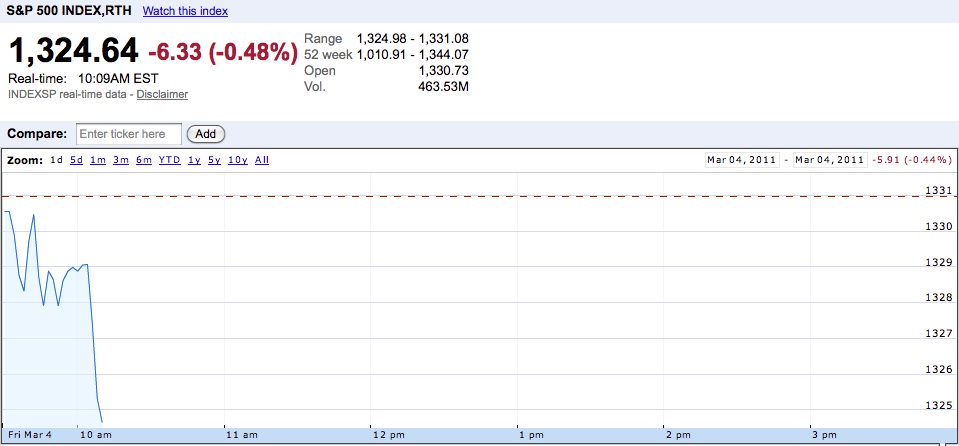Switch chart zoom to 5d

tap(76, 160)
